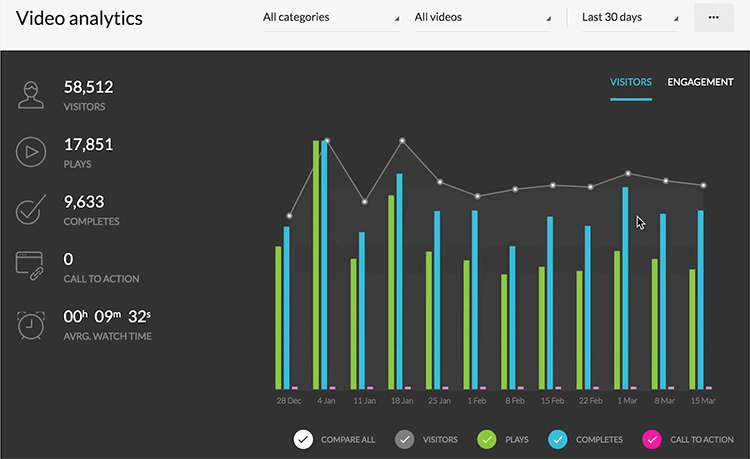Click the 25 Jan axis label
Image resolution: width=750 pixels, height=459 pixels.
tap(440, 401)
